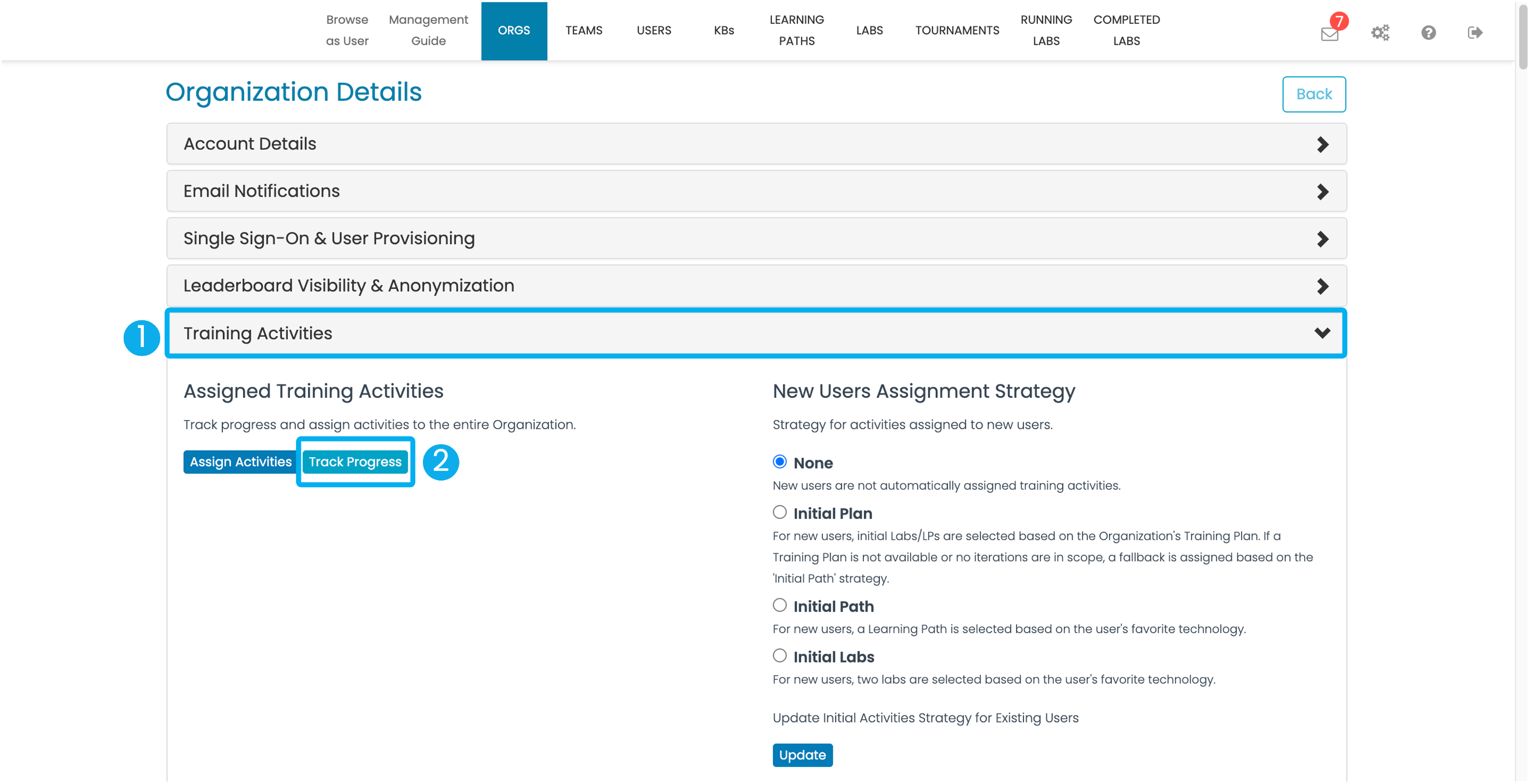
Task: Click the Training Activities down chevron
Action: coord(1322,333)
